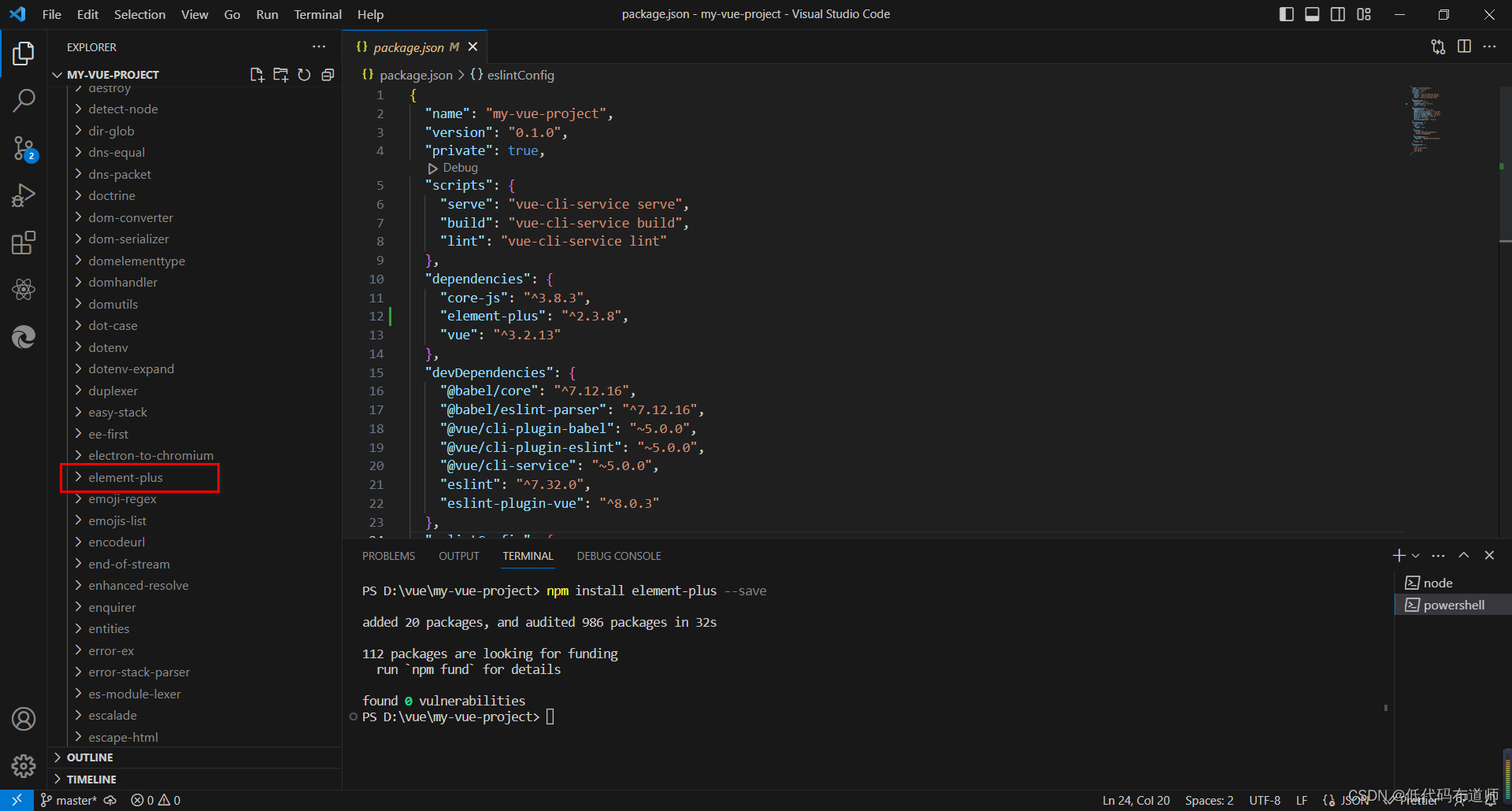Split the editor to the right
Screen dimensions: 1512x811
(x=1464, y=47)
